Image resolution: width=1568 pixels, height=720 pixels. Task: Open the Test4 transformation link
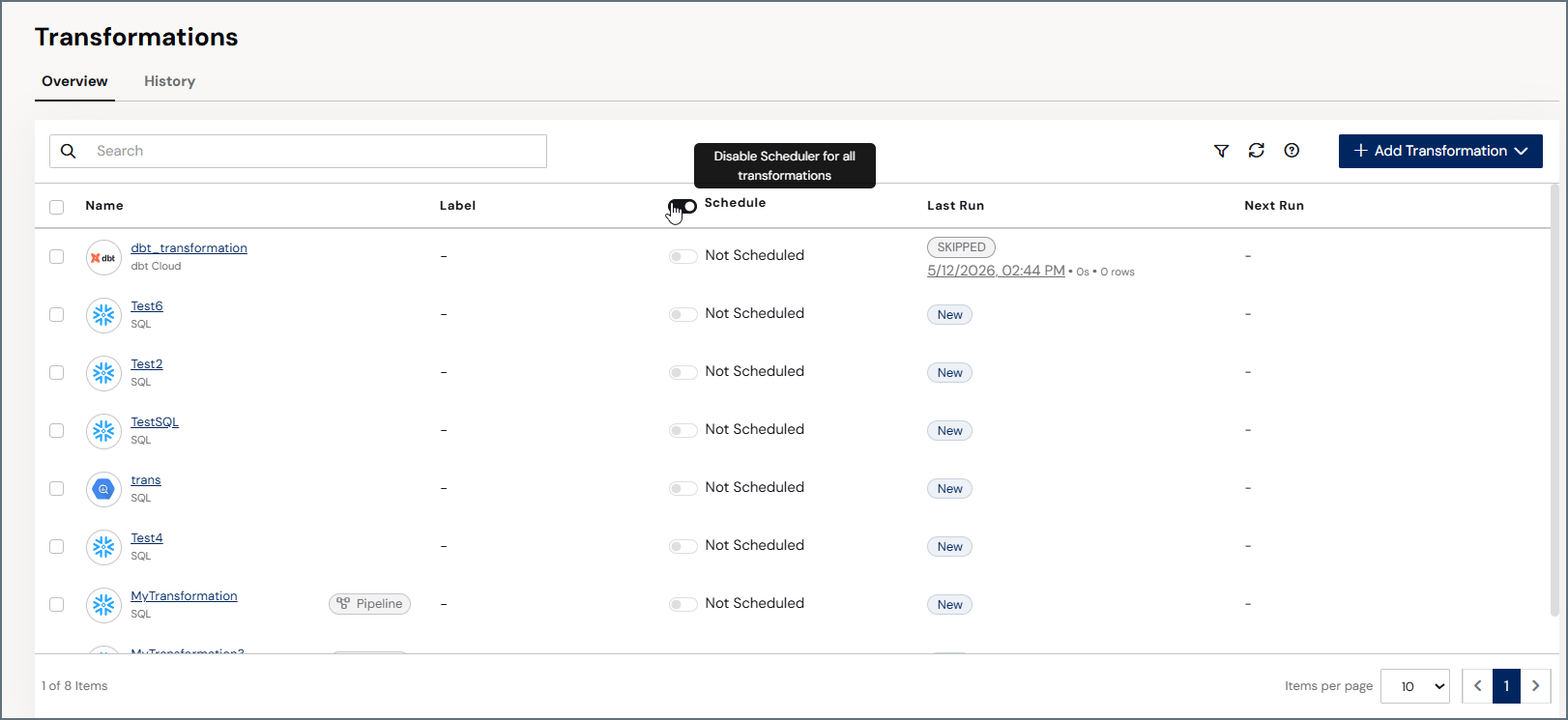pos(147,538)
